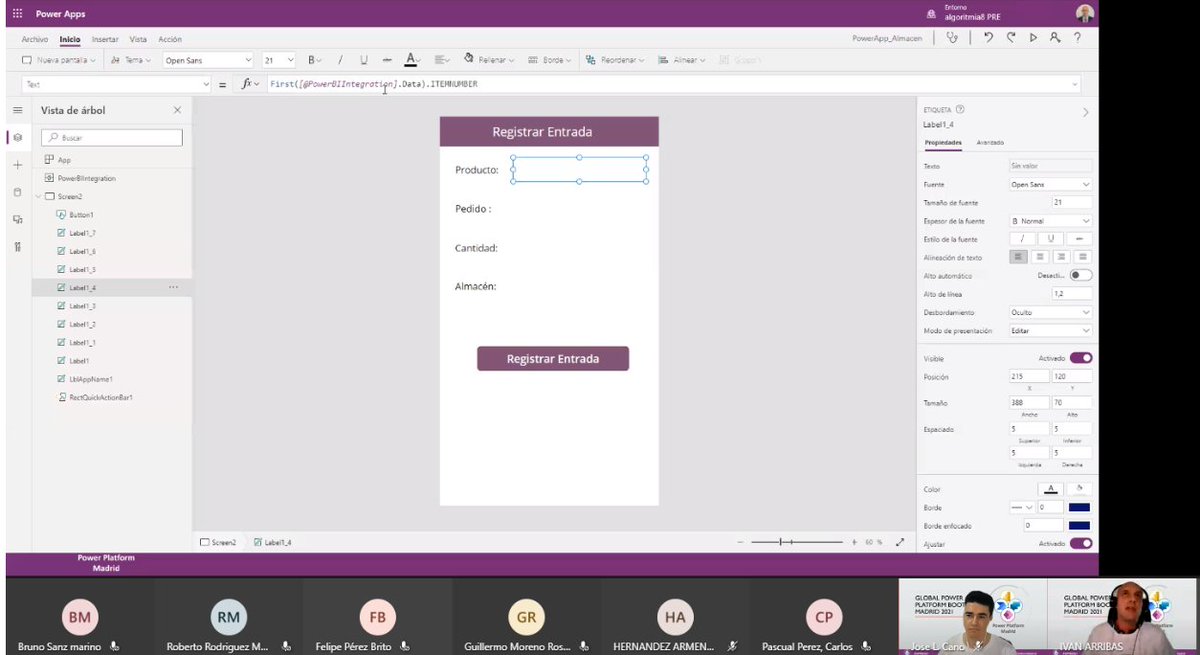The image size is (1200, 655).
Task: Collapse the properties panel chevron
Action: (1086, 113)
